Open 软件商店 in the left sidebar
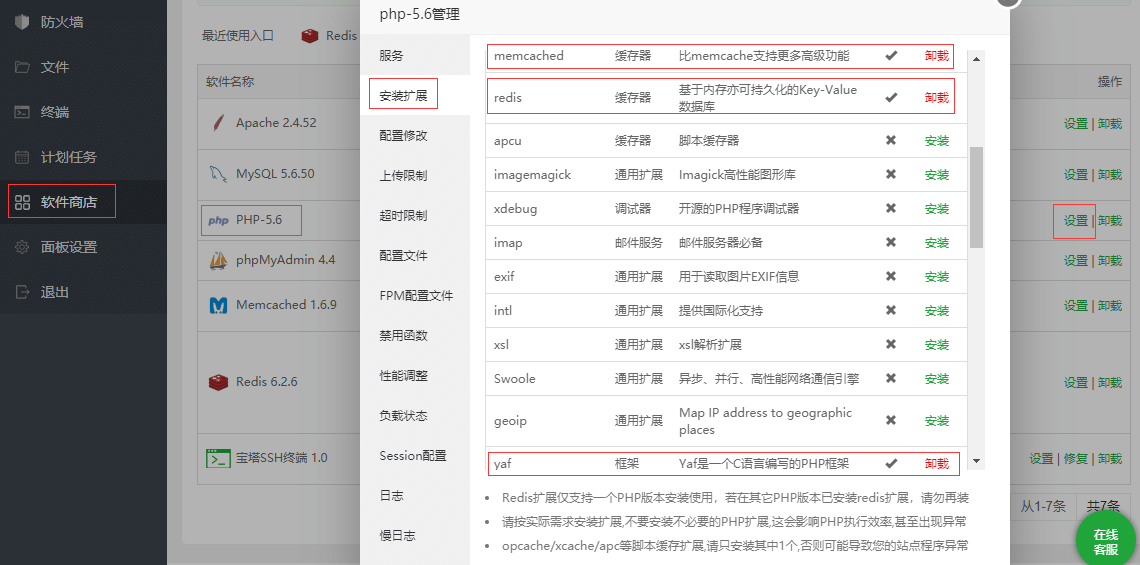Viewport: 1140px width, 565px height. point(68,202)
